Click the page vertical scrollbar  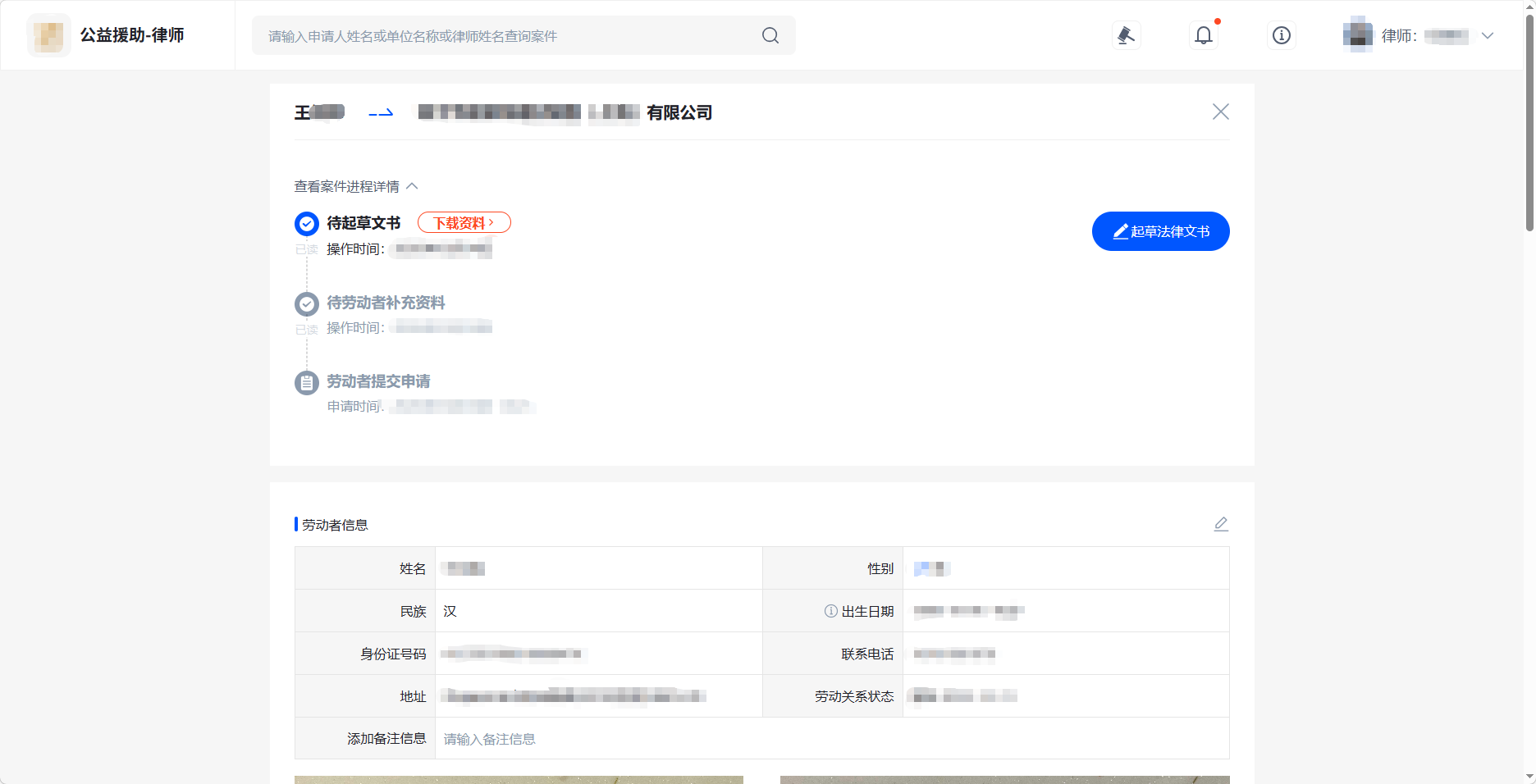(x=1529, y=123)
